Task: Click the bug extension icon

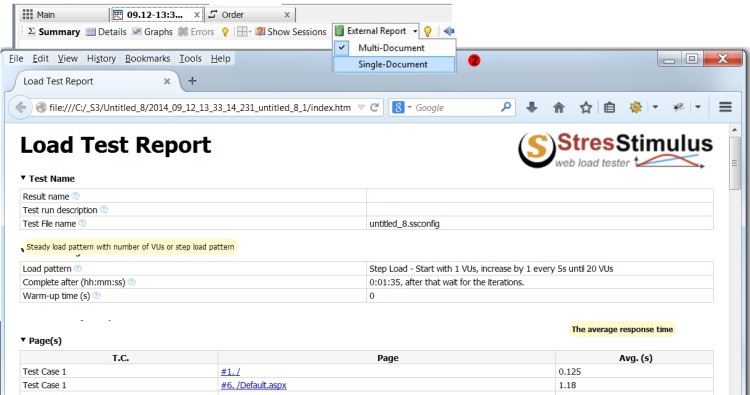Action: coord(679,107)
